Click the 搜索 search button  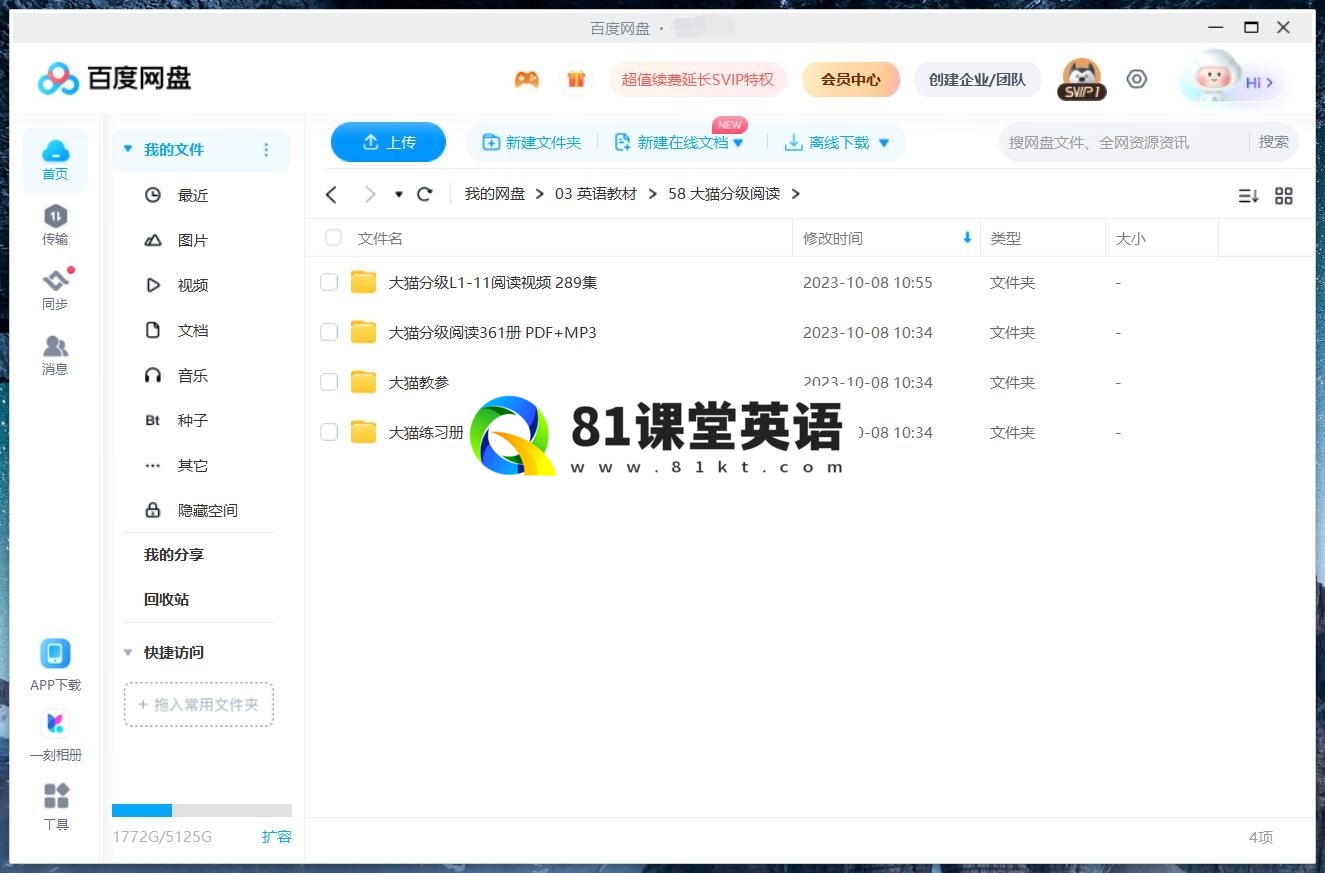(1274, 142)
